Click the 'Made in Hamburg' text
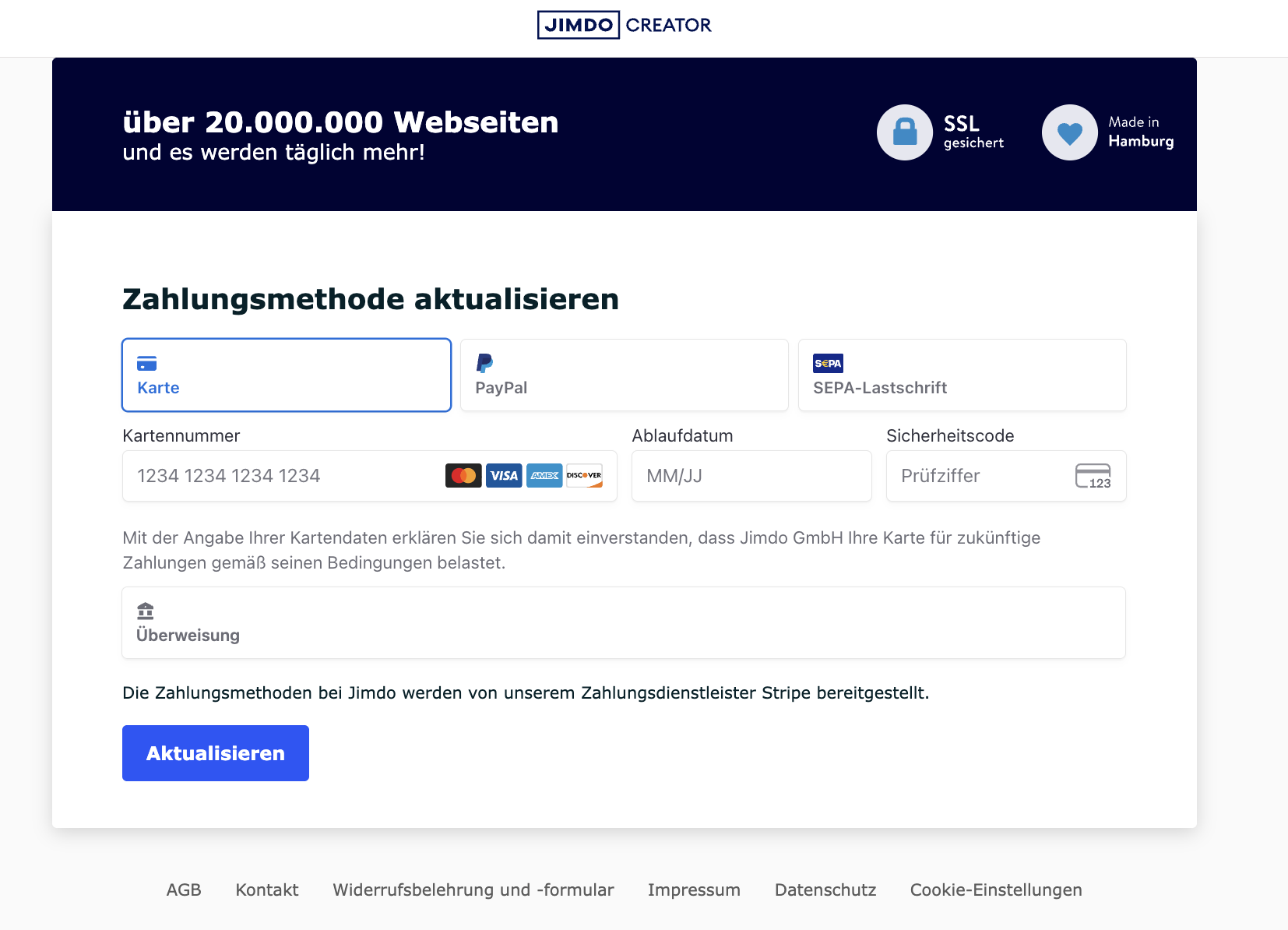 pos(1141,132)
